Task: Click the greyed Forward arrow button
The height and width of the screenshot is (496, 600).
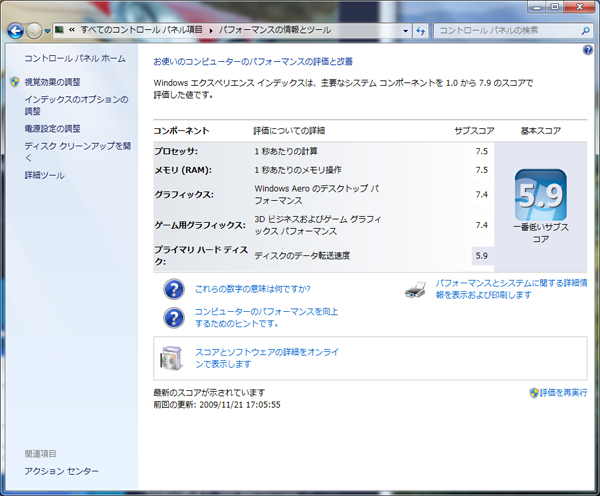Action: click(34, 31)
